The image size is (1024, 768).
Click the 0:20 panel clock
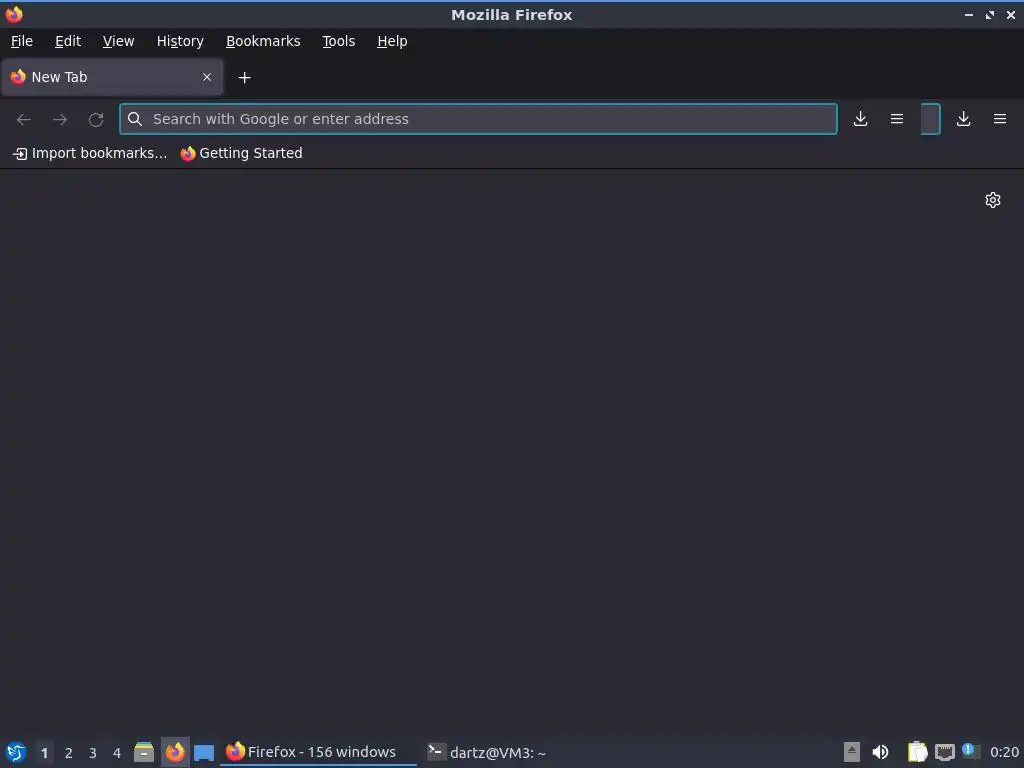click(1004, 752)
